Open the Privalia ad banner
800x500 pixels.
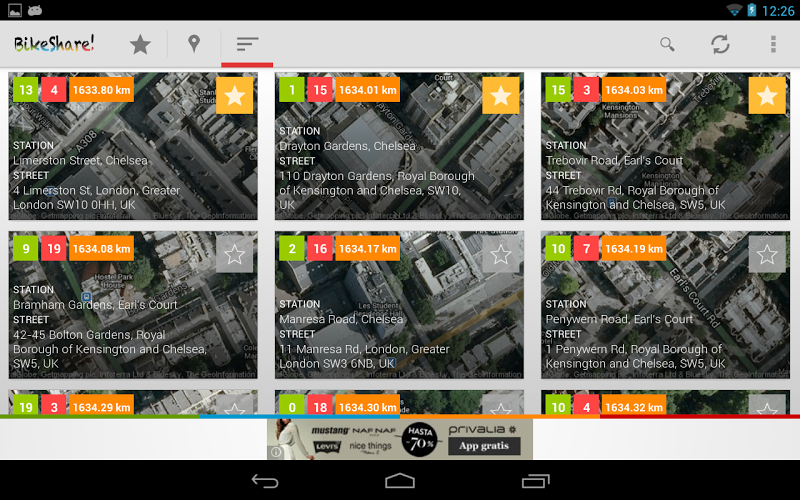400,439
